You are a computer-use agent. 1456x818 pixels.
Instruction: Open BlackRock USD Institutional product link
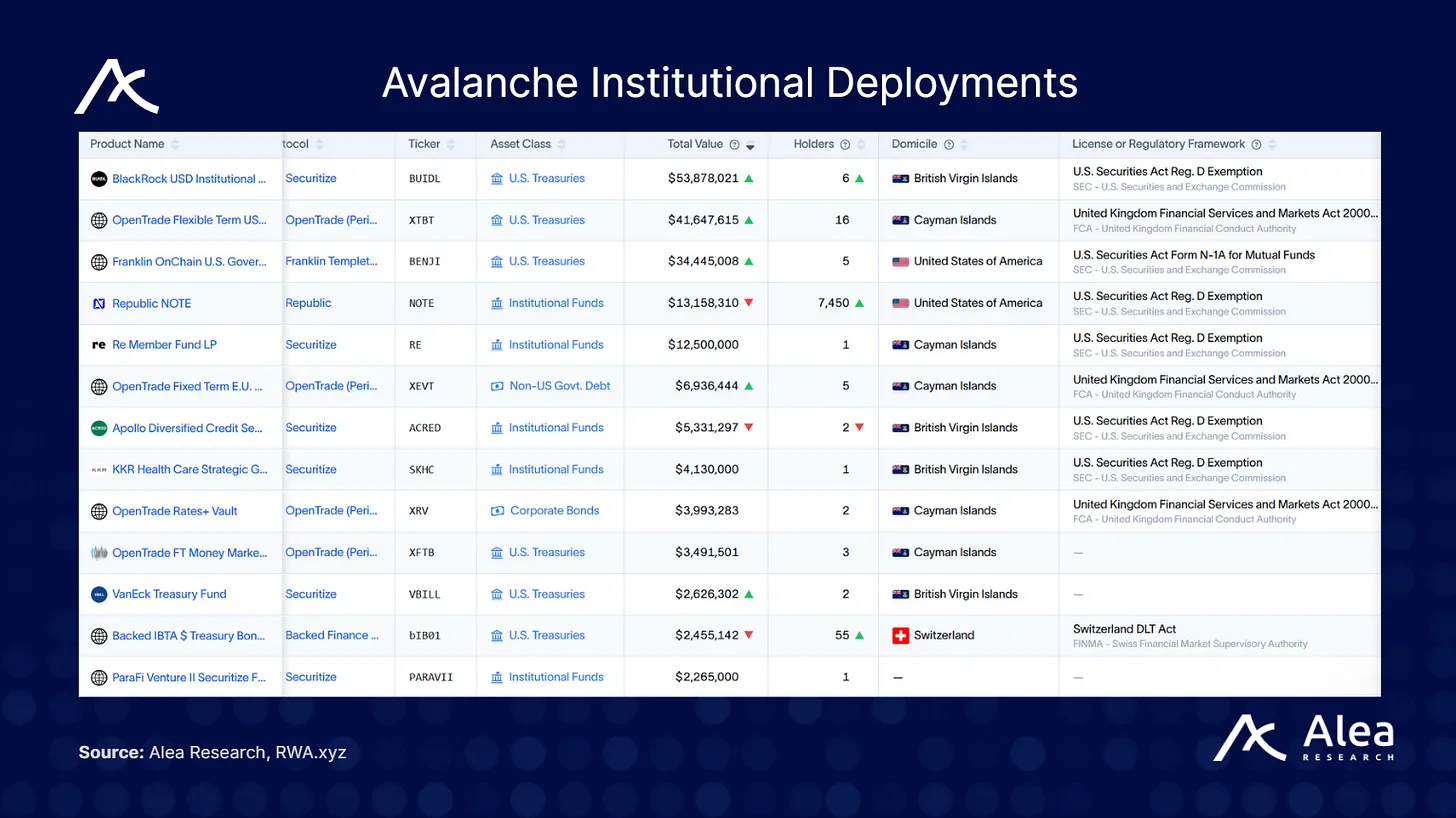click(189, 179)
